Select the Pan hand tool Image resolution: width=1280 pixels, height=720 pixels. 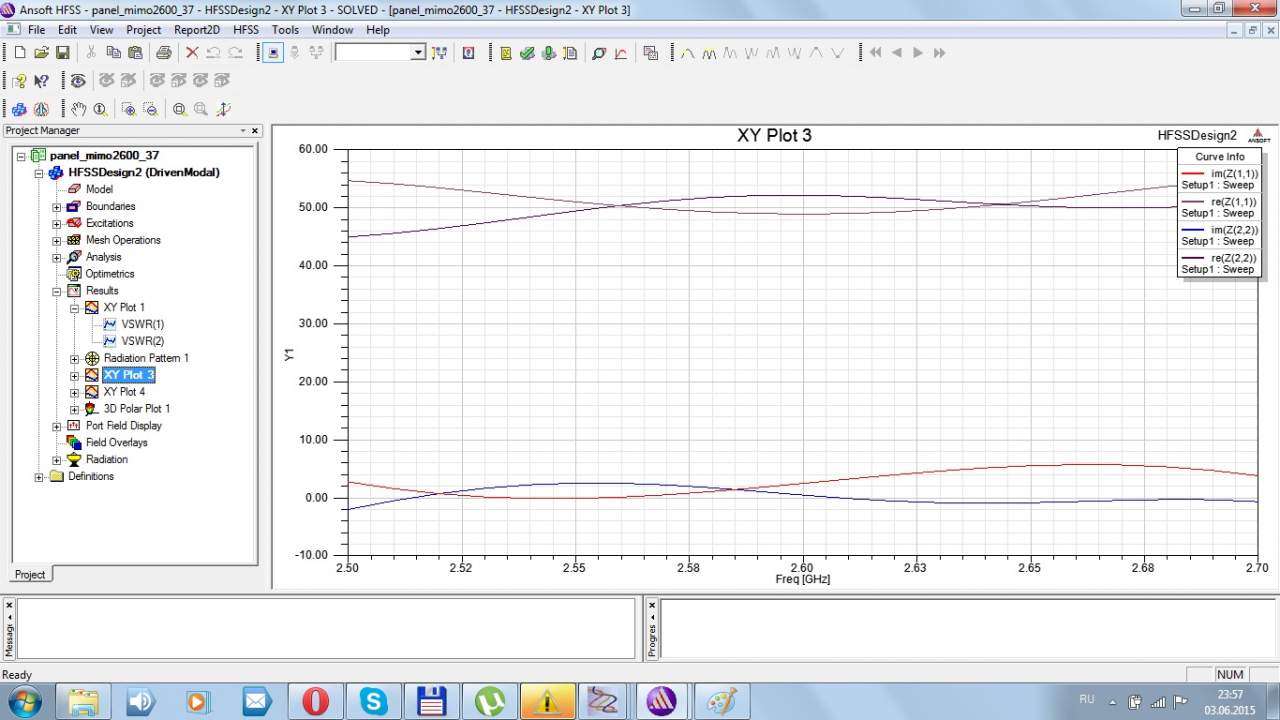pyautogui.click(x=79, y=109)
